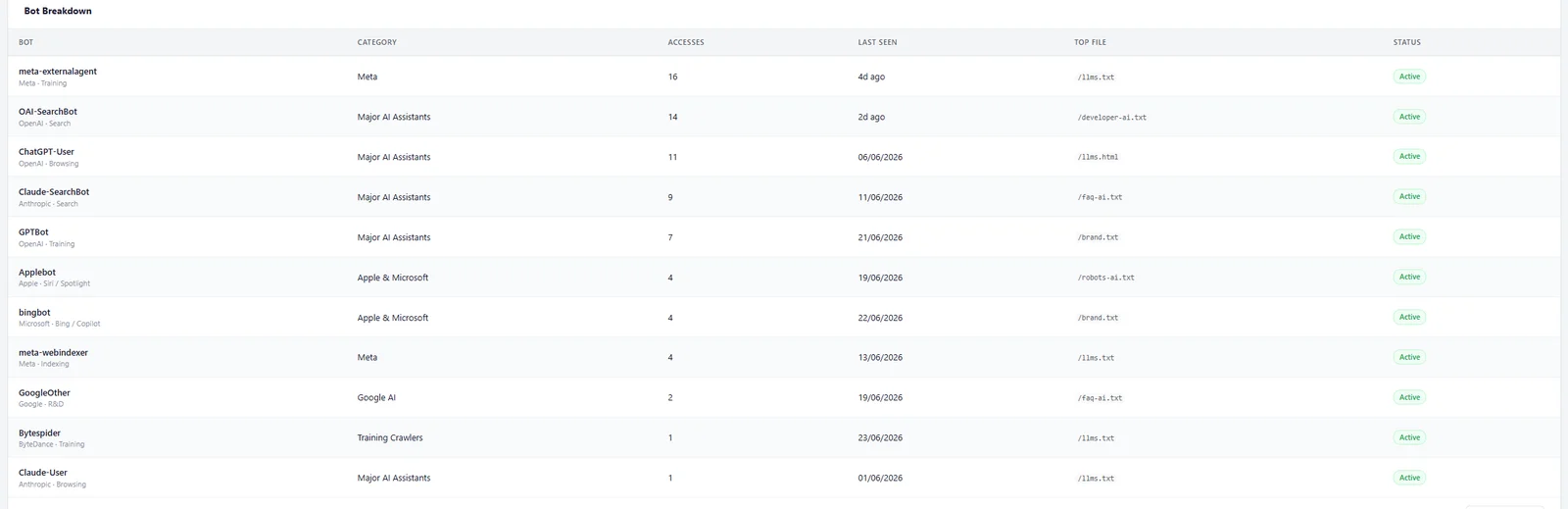Click the access count 14

point(672,117)
